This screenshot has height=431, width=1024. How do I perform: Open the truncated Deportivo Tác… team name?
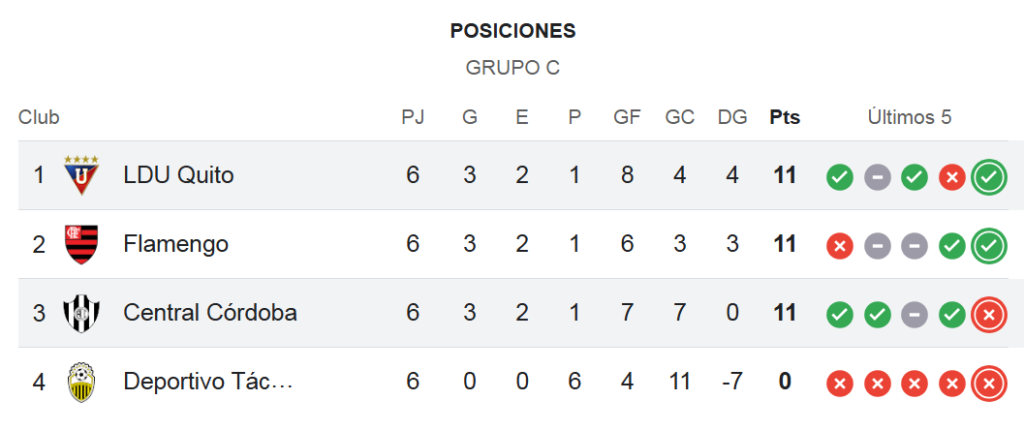point(208,382)
